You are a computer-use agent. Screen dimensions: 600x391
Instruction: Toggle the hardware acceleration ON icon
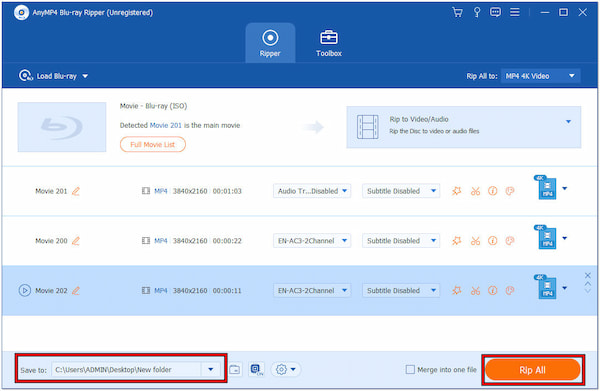click(256, 370)
